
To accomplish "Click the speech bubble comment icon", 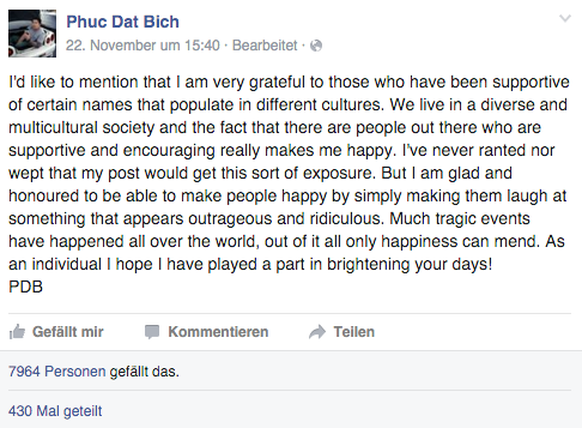I will [x=152, y=332].
